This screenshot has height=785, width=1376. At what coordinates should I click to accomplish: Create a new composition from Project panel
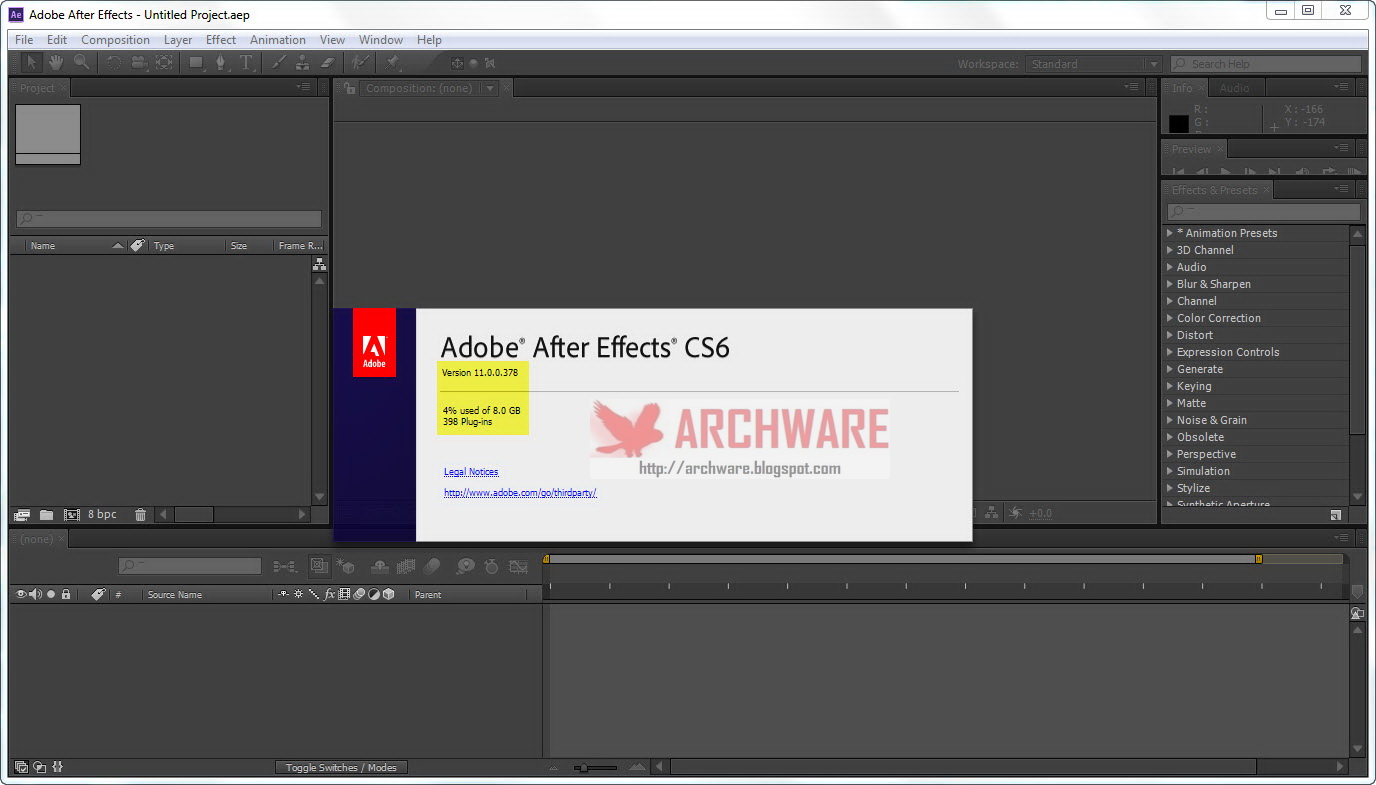[x=72, y=515]
